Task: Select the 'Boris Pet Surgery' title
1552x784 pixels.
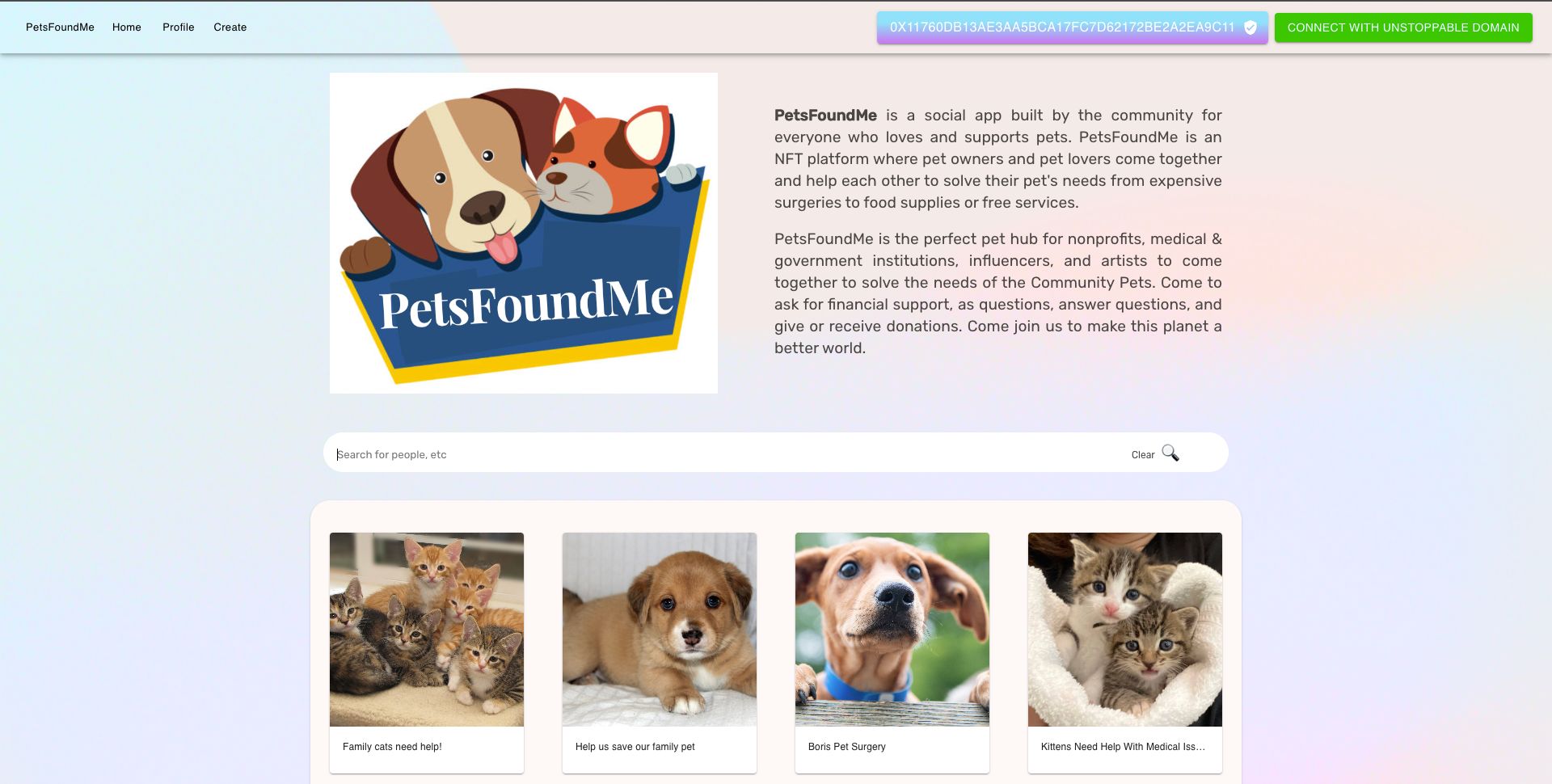Action: (x=847, y=747)
